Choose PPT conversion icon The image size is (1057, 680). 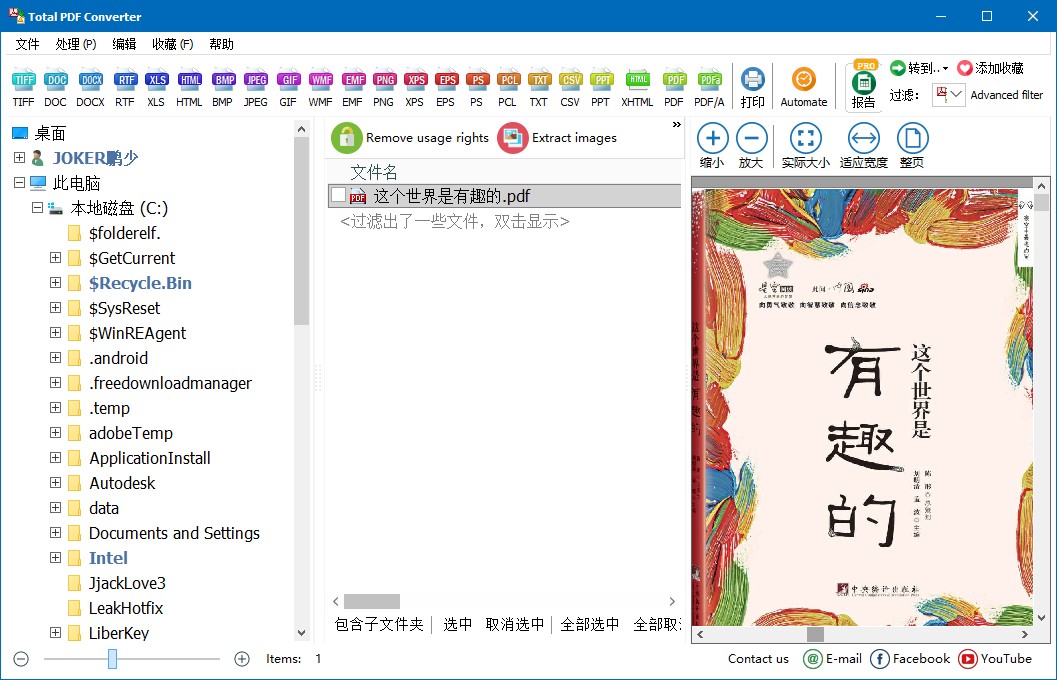click(x=601, y=88)
